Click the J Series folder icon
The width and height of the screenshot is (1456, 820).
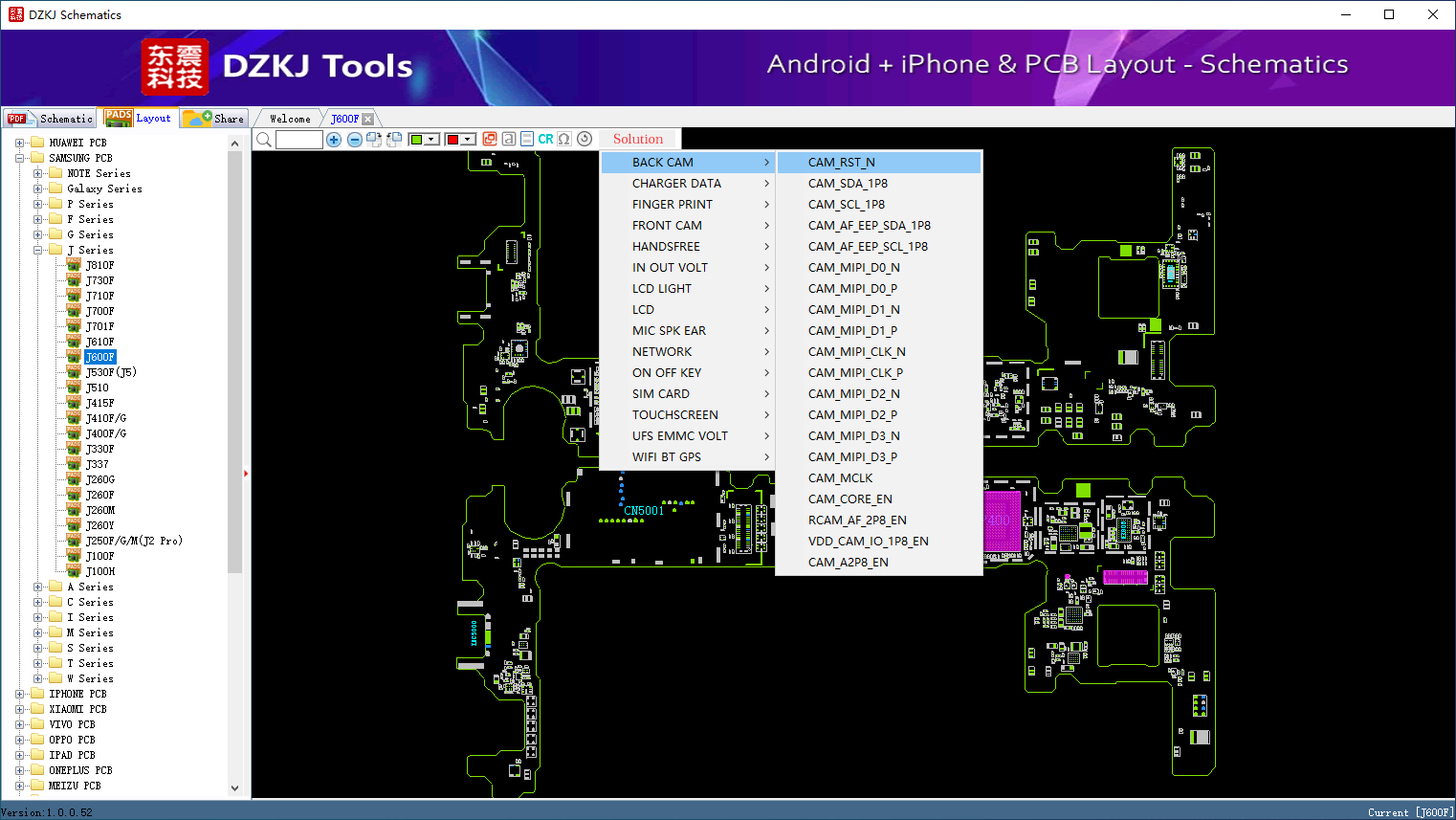[55, 250]
